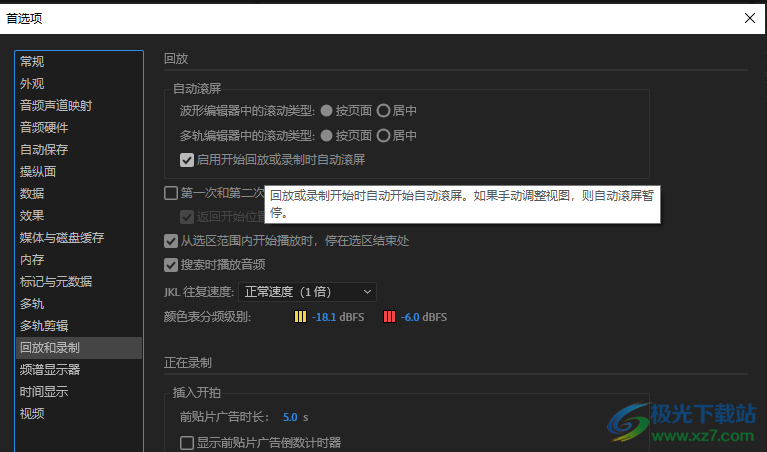
Task: Open the JKL 往复速度 dropdown
Action: tap(307, 291)
